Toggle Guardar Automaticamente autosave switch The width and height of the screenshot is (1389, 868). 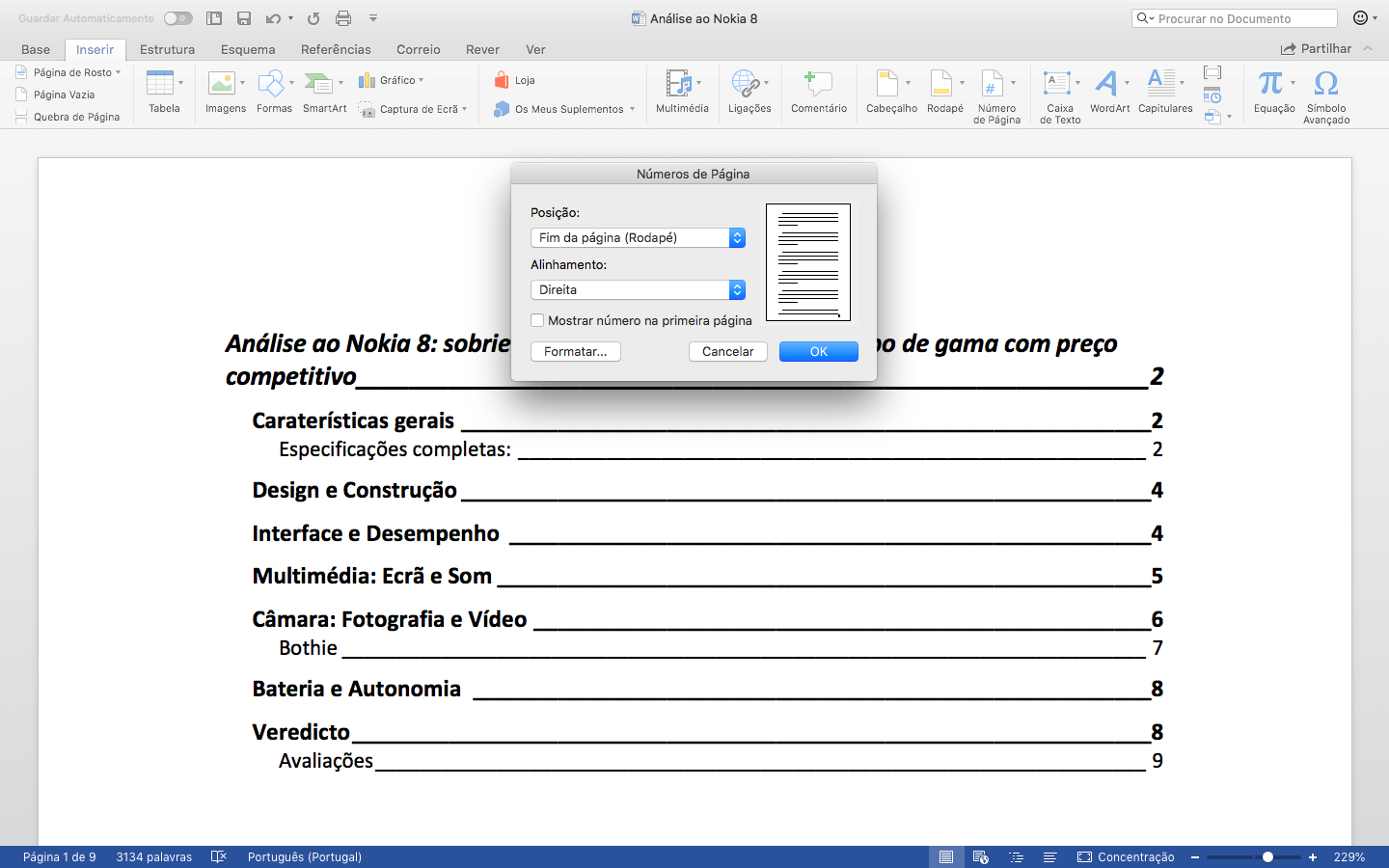(172, 17)
